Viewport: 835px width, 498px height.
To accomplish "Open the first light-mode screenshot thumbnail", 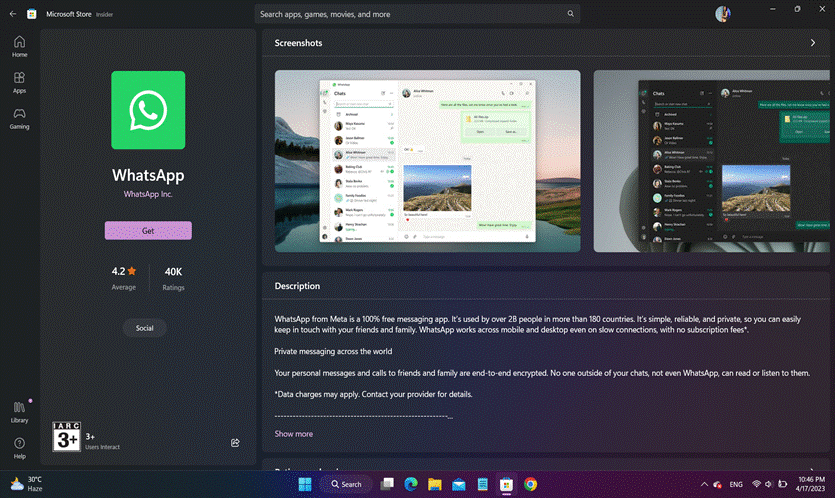I will 428,161.
